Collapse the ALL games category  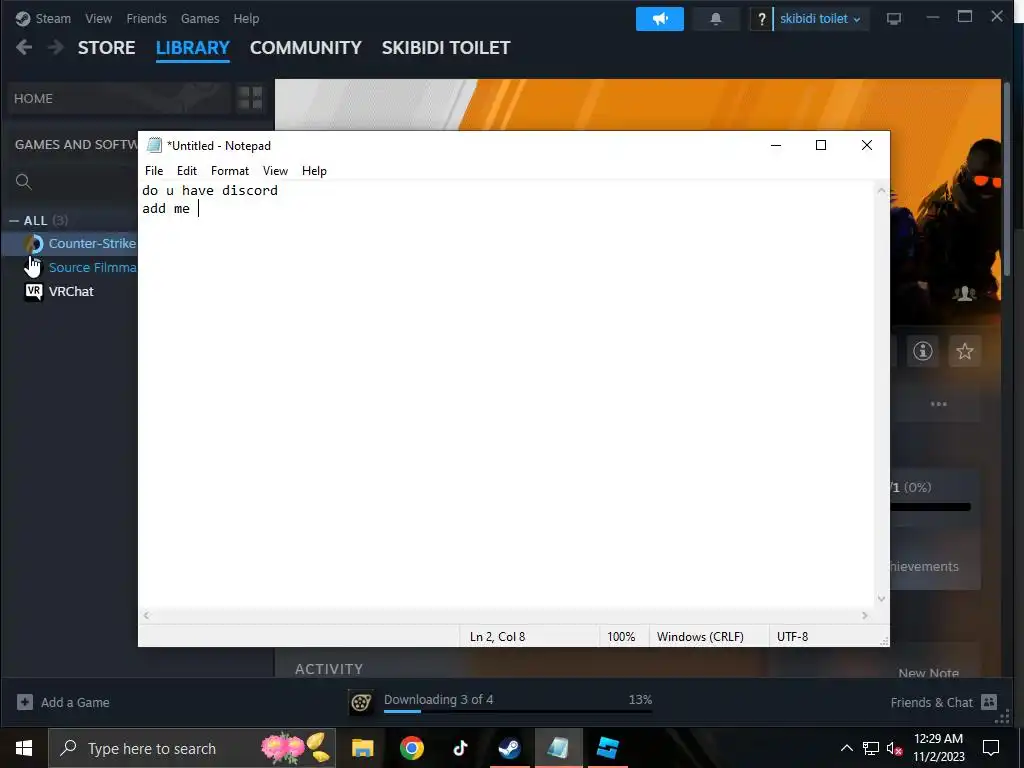pos(14,221)
